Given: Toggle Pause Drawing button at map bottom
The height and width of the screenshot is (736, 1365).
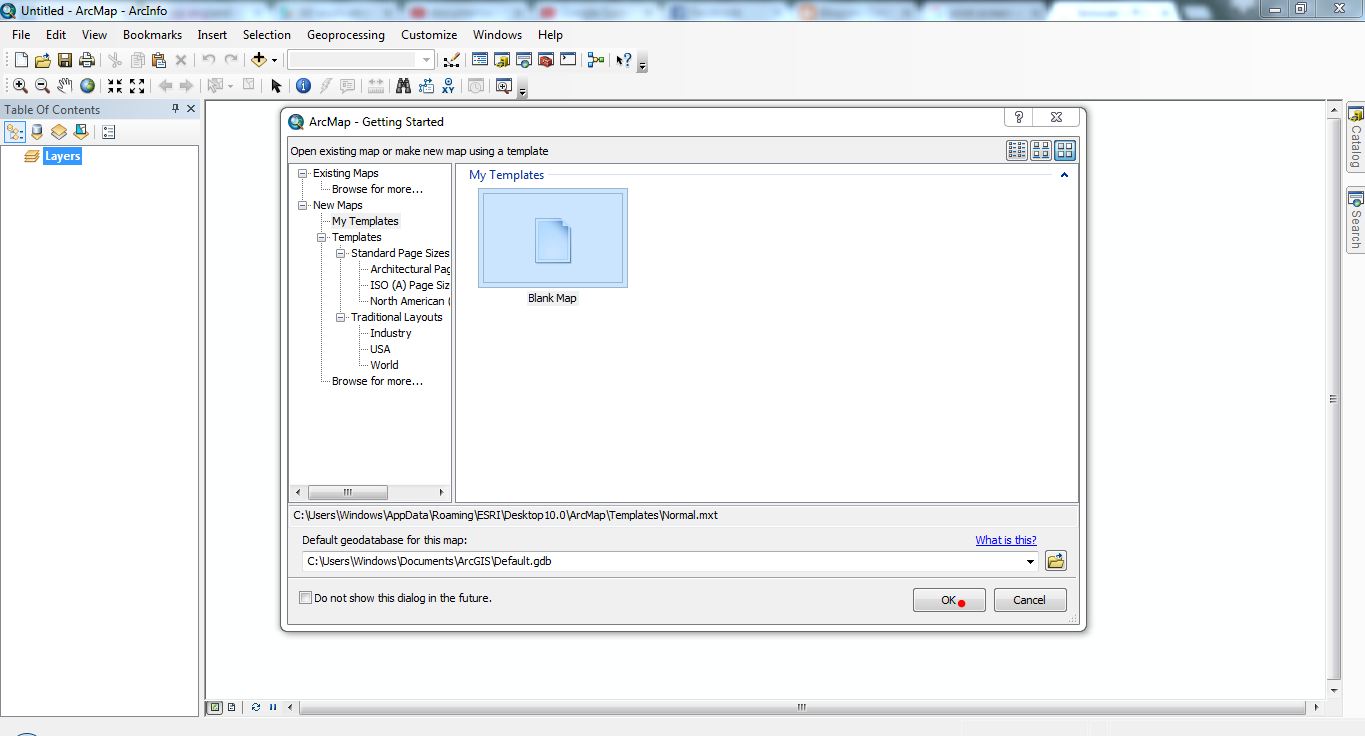Looking at the screenshot, I should (273, 707).
